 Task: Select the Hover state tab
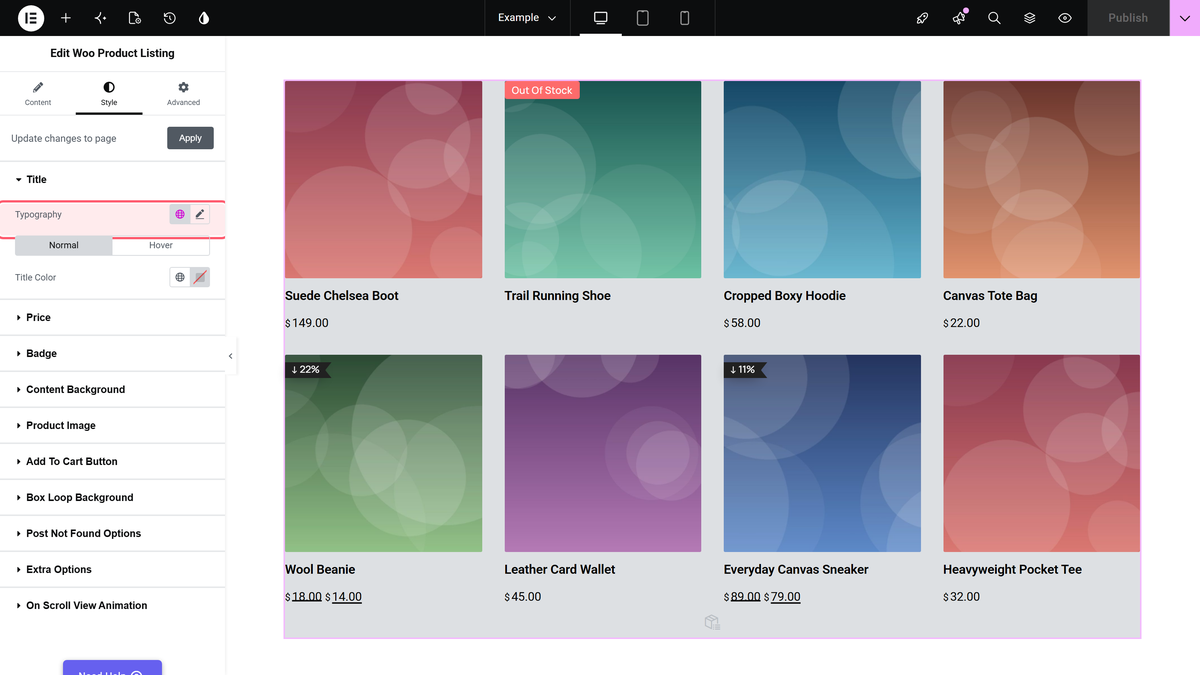(161, 245)
